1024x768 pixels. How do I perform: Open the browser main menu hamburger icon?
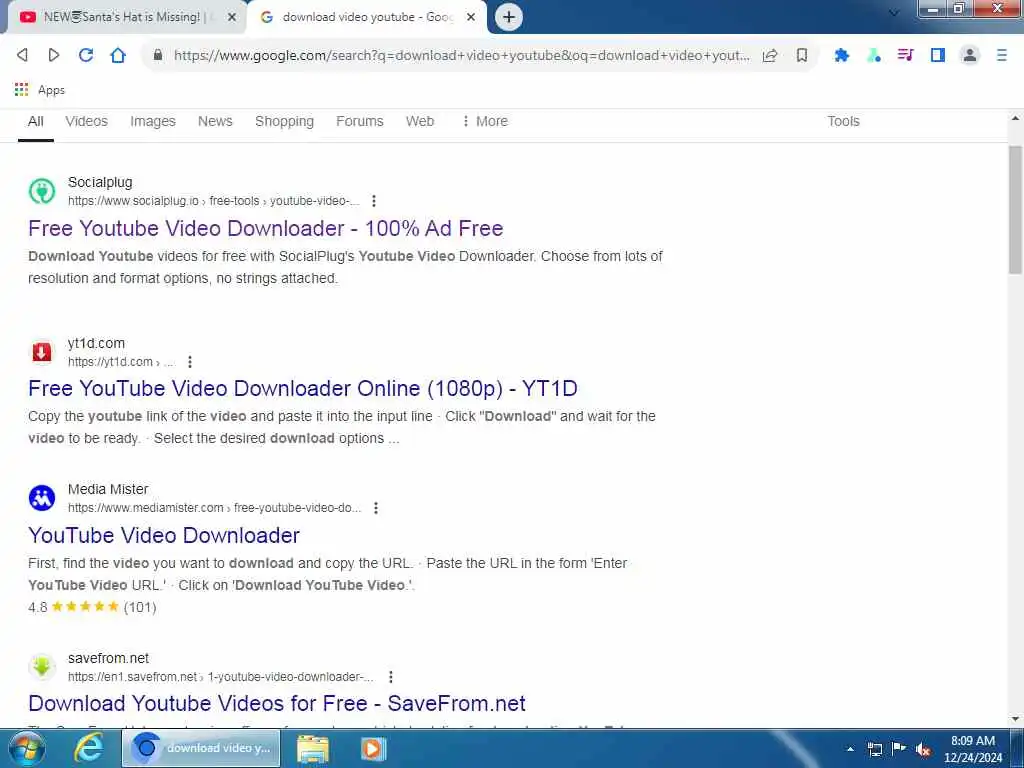click(1002, 56)
